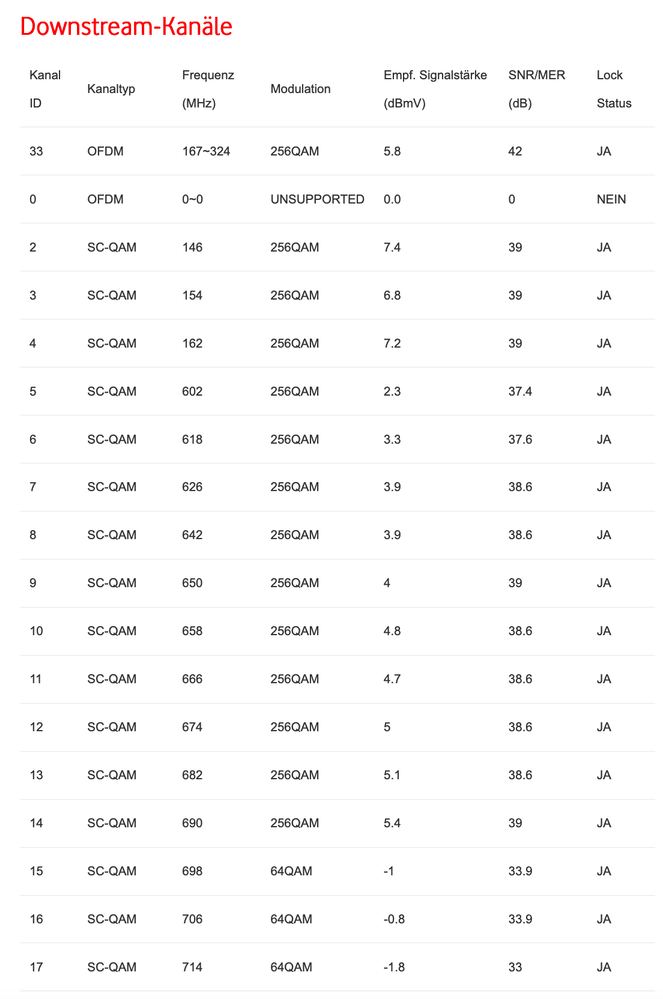Click the Downstream-Kanäle heading
This screenshot has height=999, width=663.
tap(126, 27)
